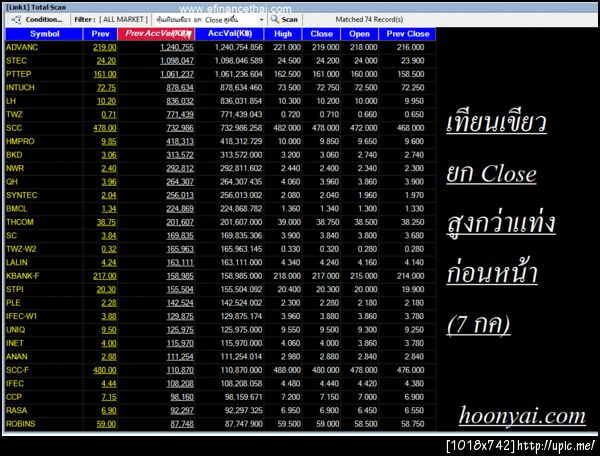Click ROBINS Prev price link 59.00

coord(107,424)
